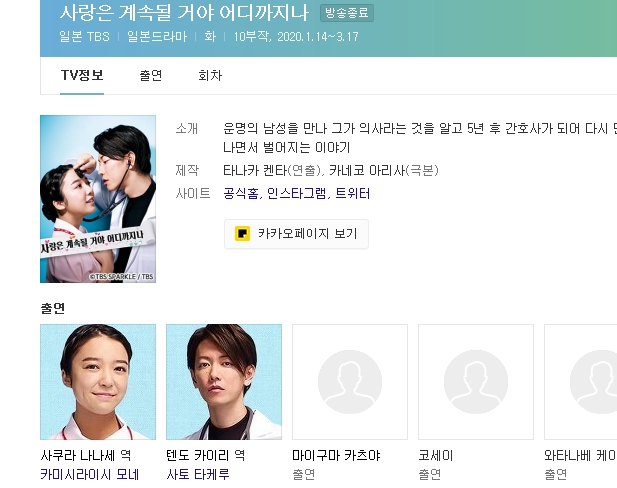
Task: Click the 출연 section heading
Action: [x=53, y=308]
